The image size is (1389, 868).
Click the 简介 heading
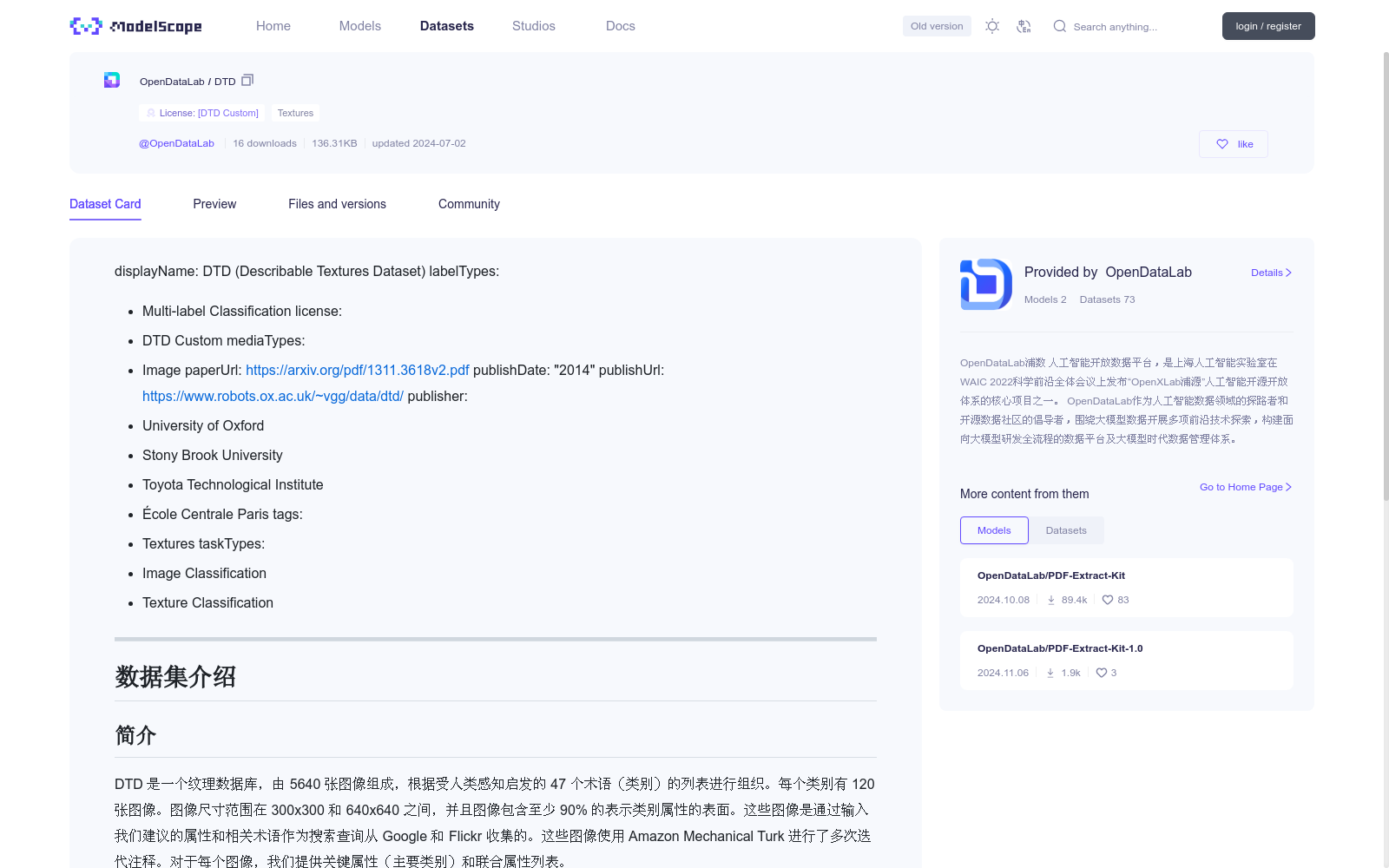(x=135, y=735)
